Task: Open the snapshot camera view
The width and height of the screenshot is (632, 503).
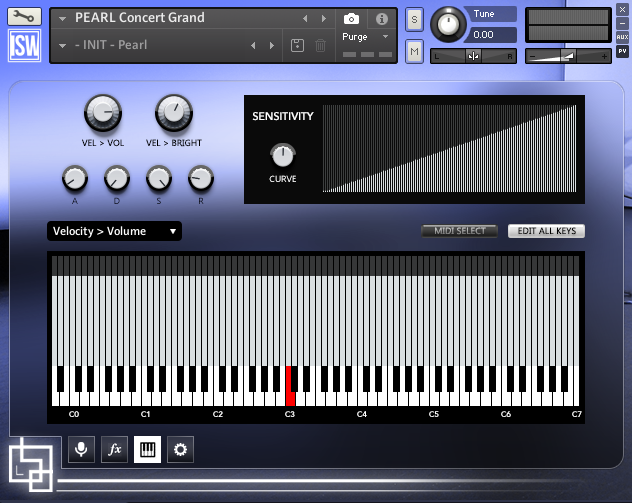Action: tap(351, 19)
